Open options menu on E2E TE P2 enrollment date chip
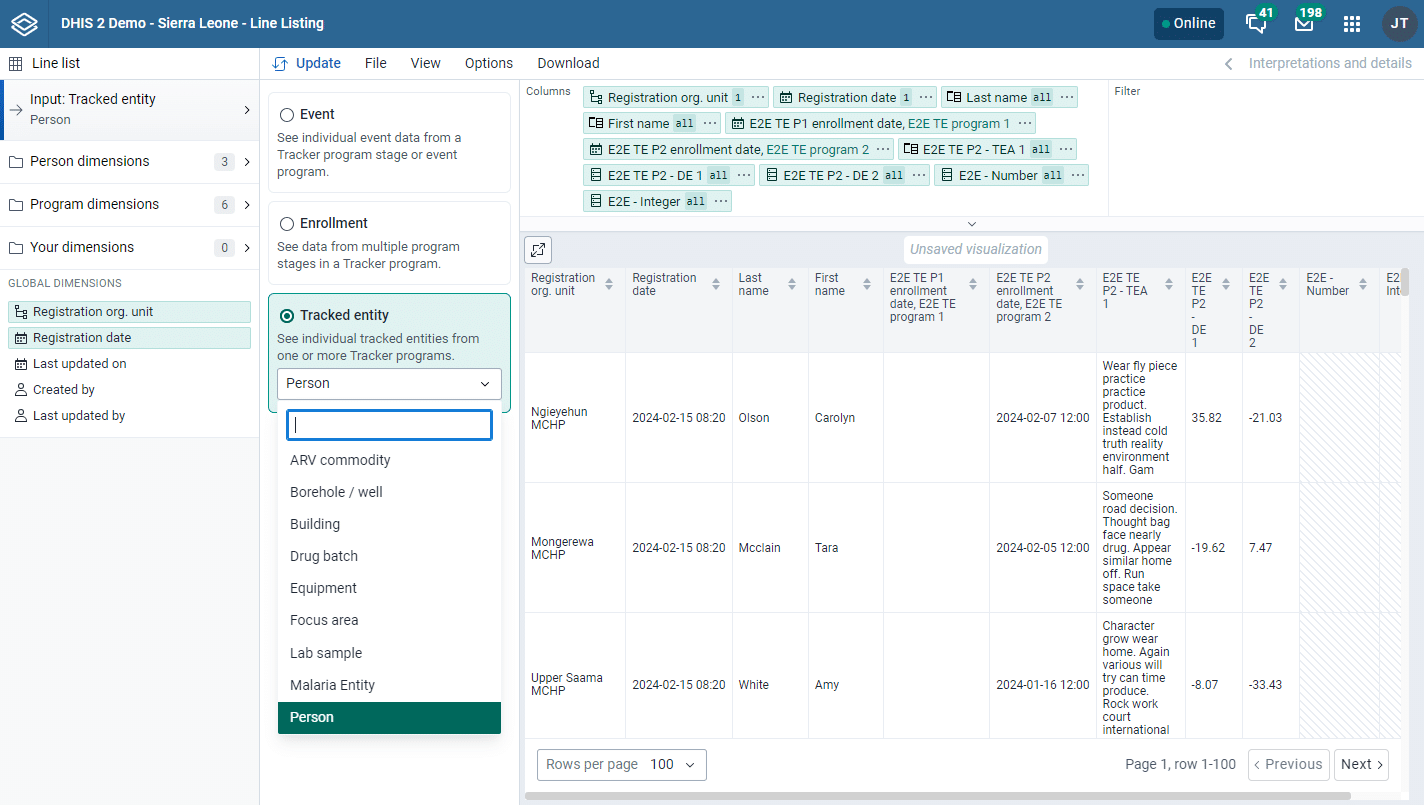This screenshot has width=1424, height=805. coord(883,149)
